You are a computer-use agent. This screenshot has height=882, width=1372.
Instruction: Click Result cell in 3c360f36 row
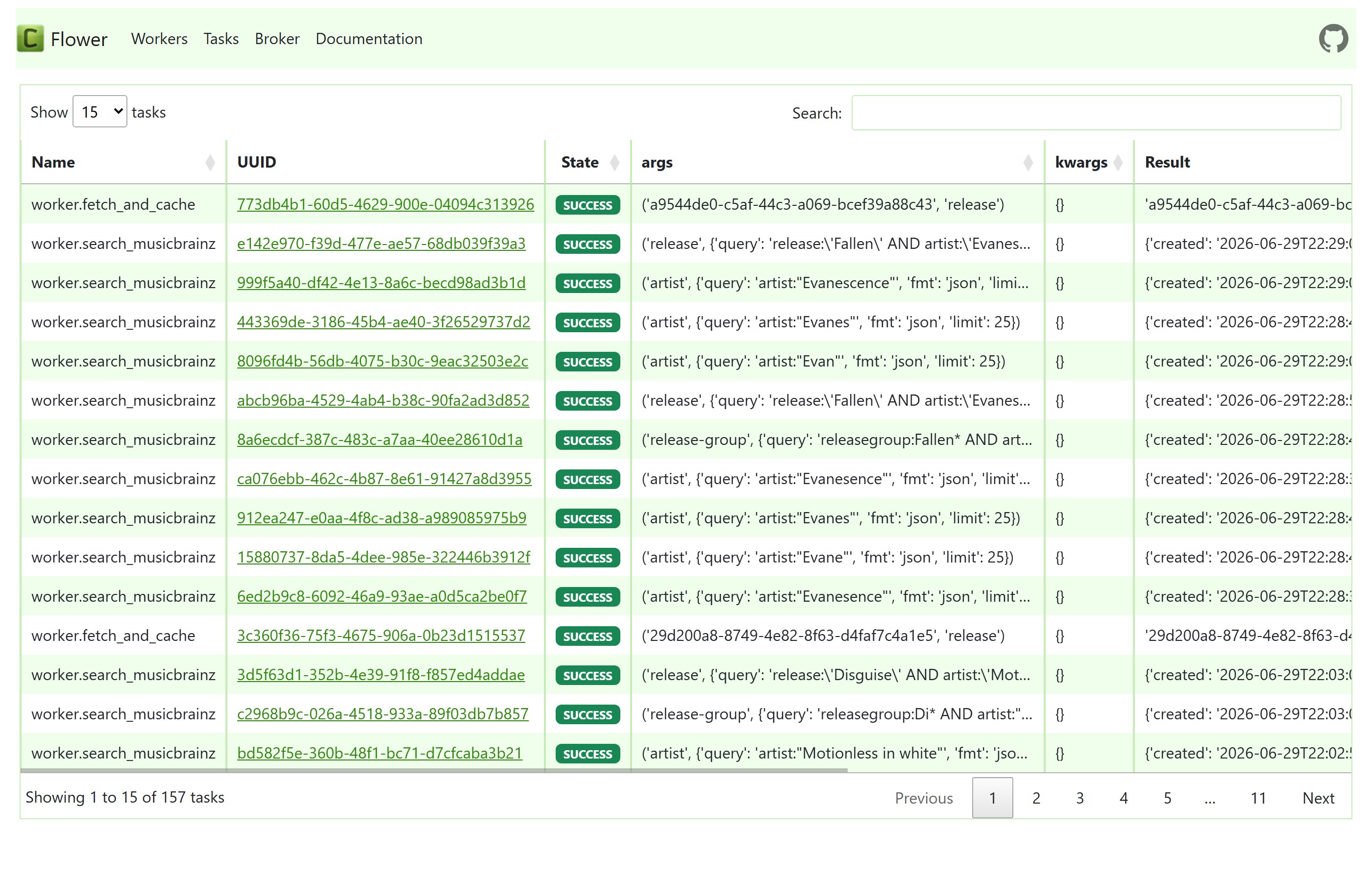tap(1243, 636)
